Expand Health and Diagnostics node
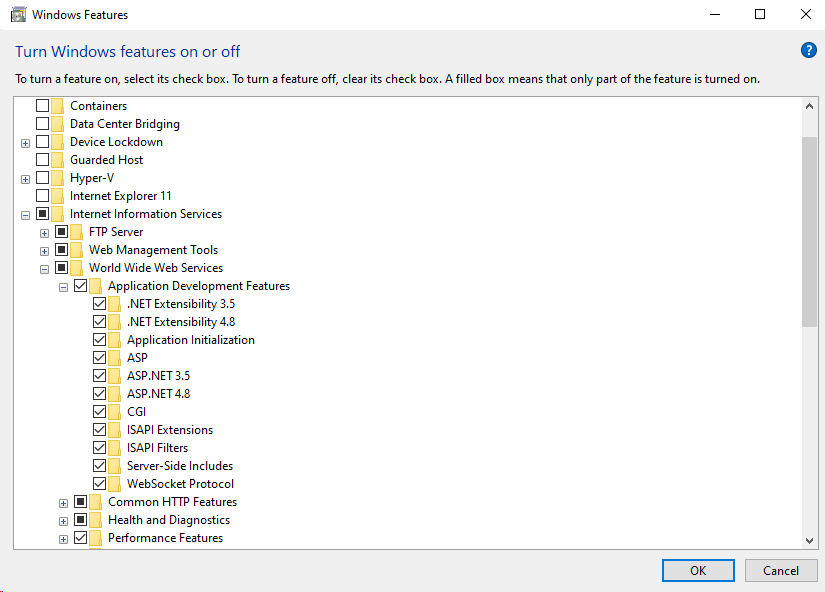Viewport: 825px width, 592px height. coord(63,521)
